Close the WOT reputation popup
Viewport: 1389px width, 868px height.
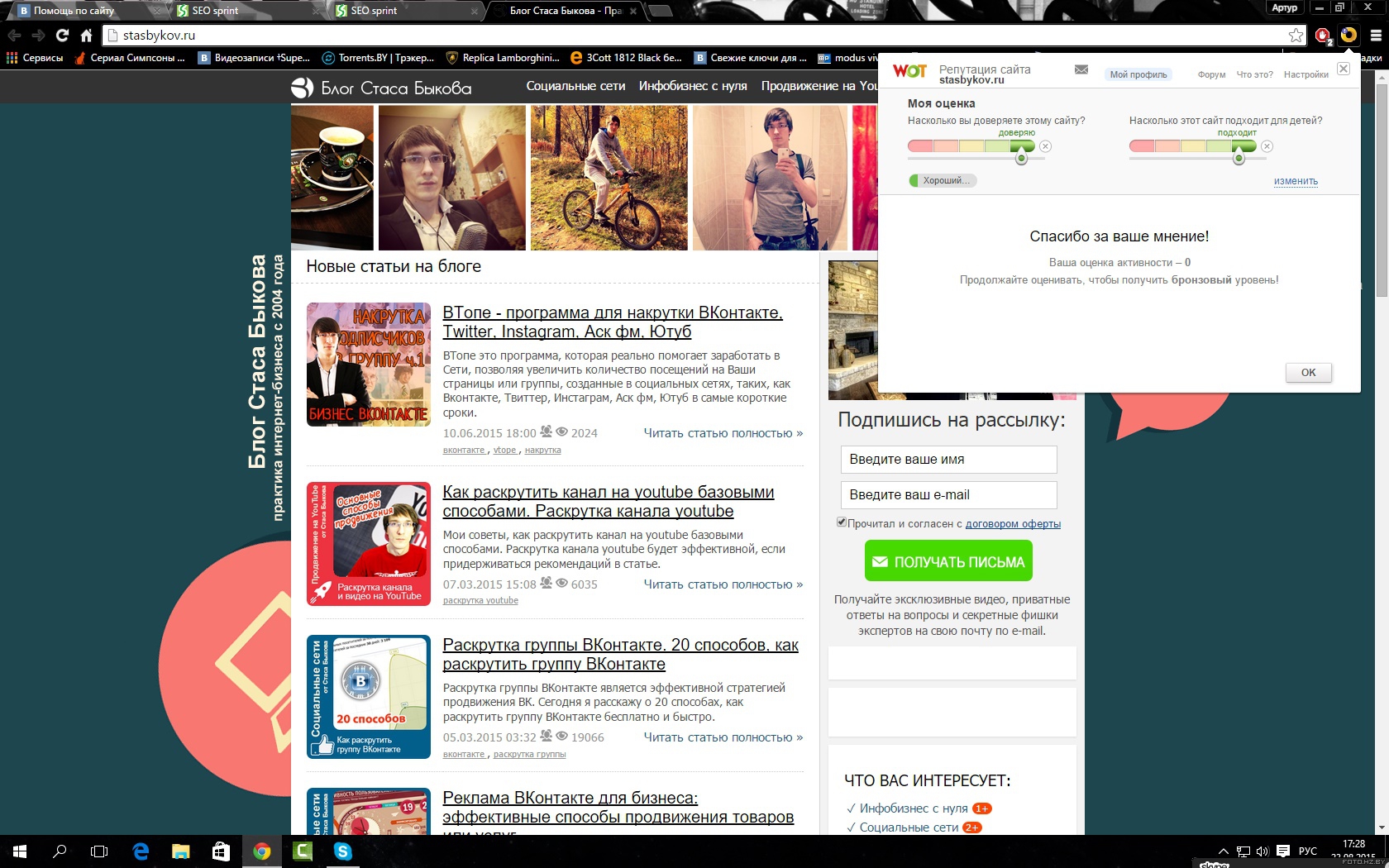pos(1344,69)
